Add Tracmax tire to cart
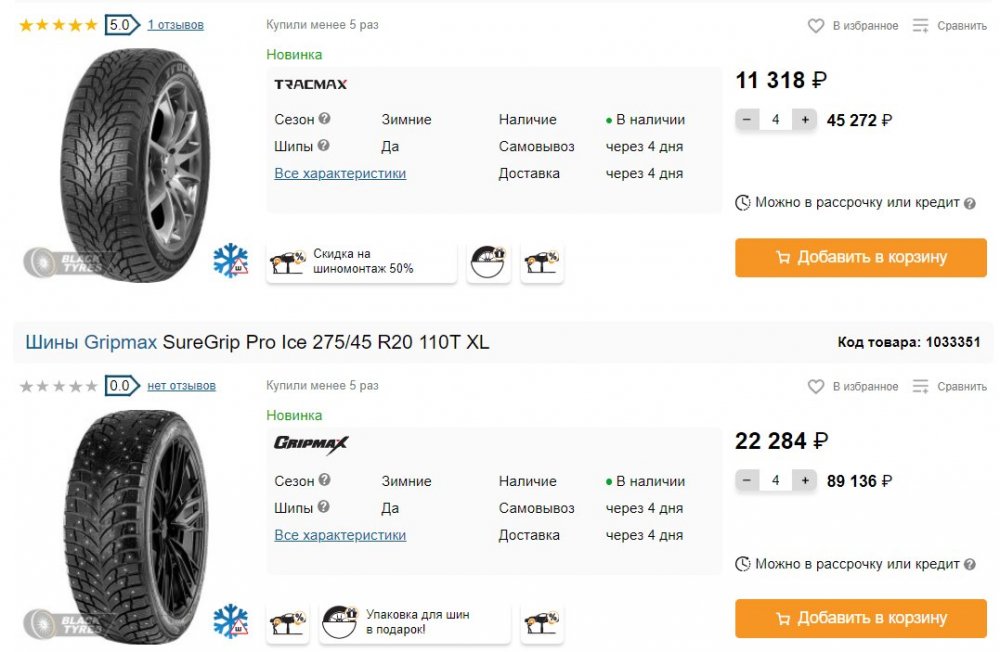 pos(861,258)
